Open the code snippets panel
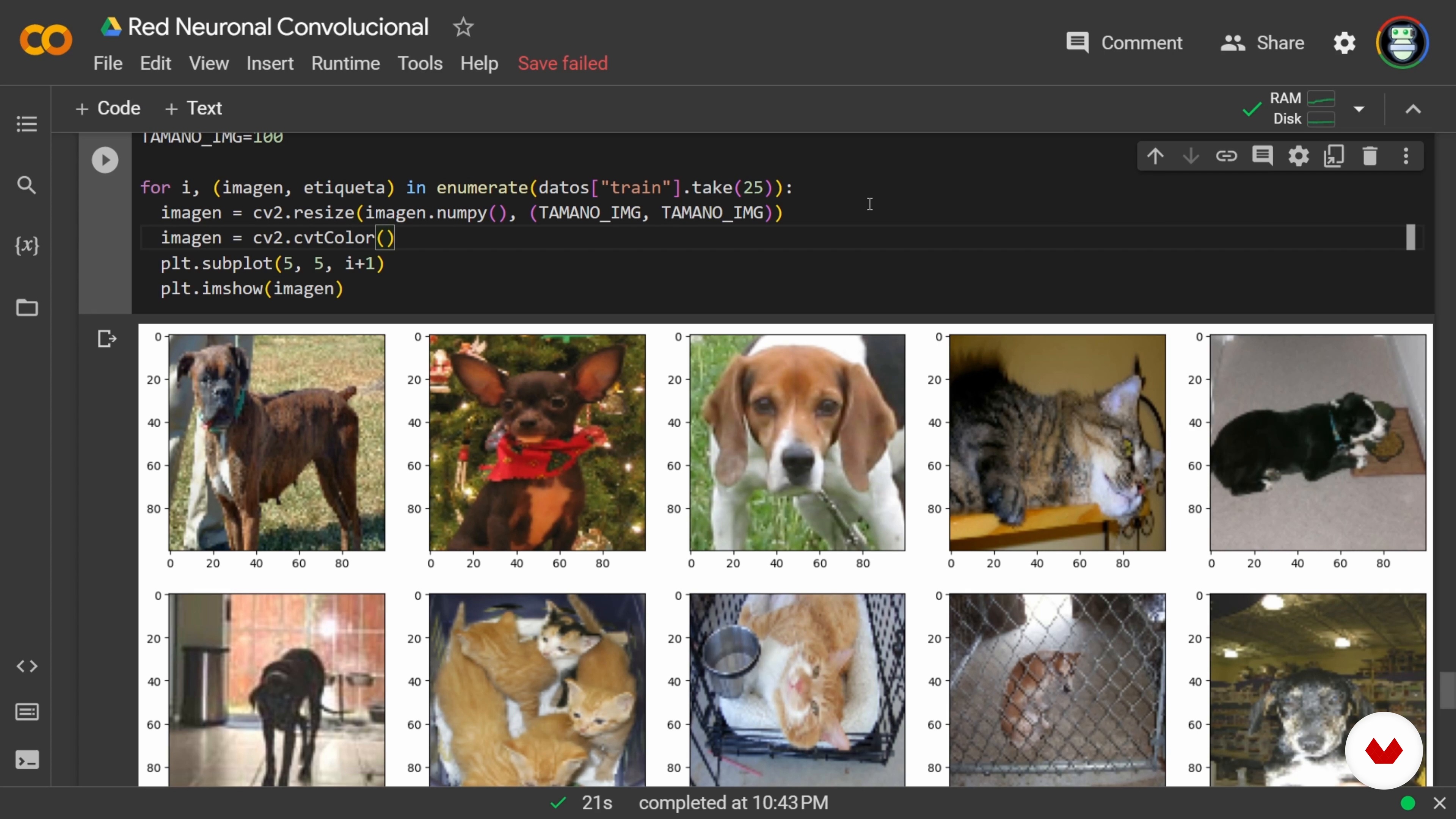The image size is (1456, 819). point(27,667)
